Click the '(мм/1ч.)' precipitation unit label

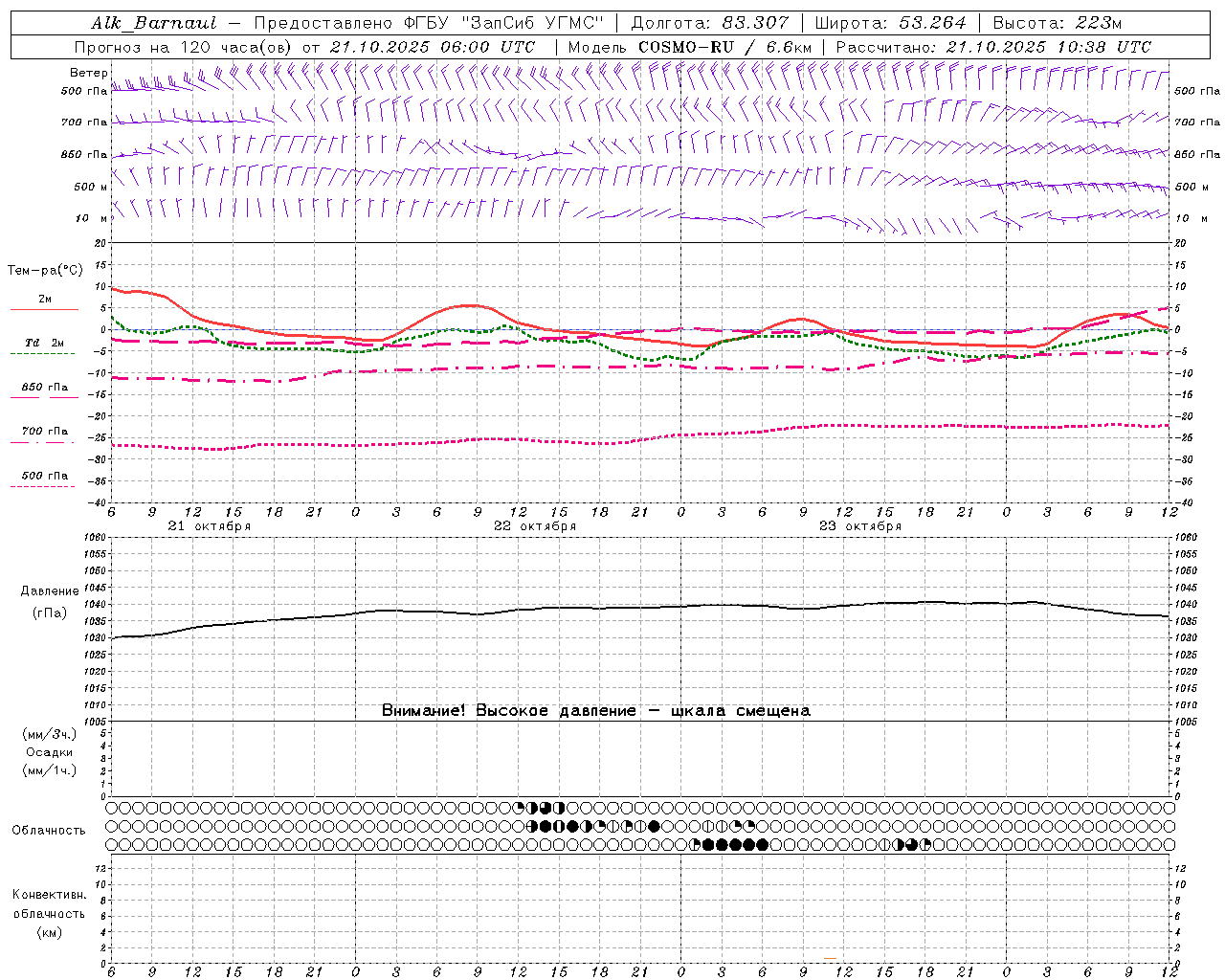50,770
